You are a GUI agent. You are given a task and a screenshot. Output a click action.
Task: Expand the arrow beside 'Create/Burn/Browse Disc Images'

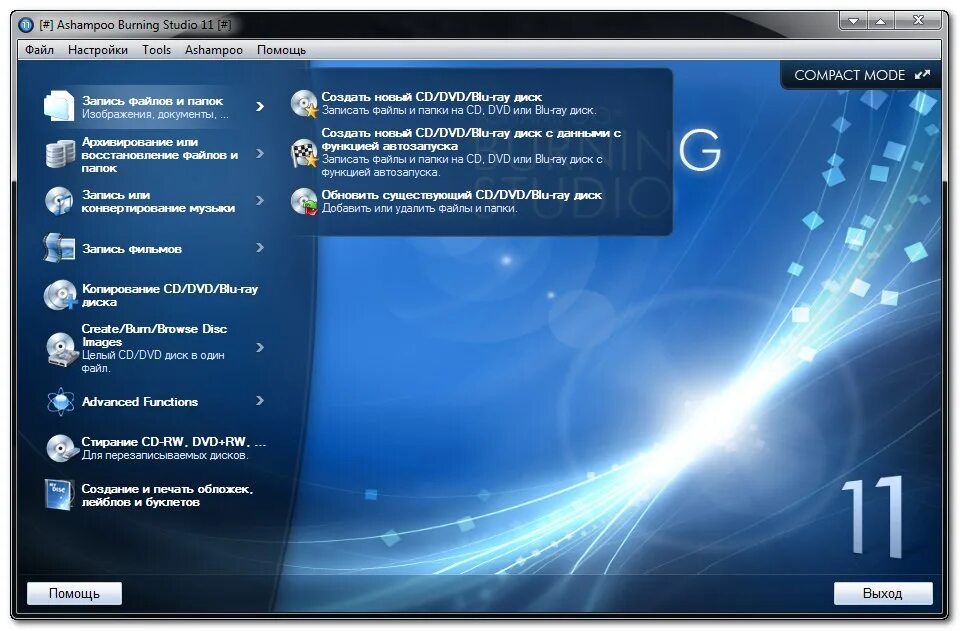(x=260, y=348)
